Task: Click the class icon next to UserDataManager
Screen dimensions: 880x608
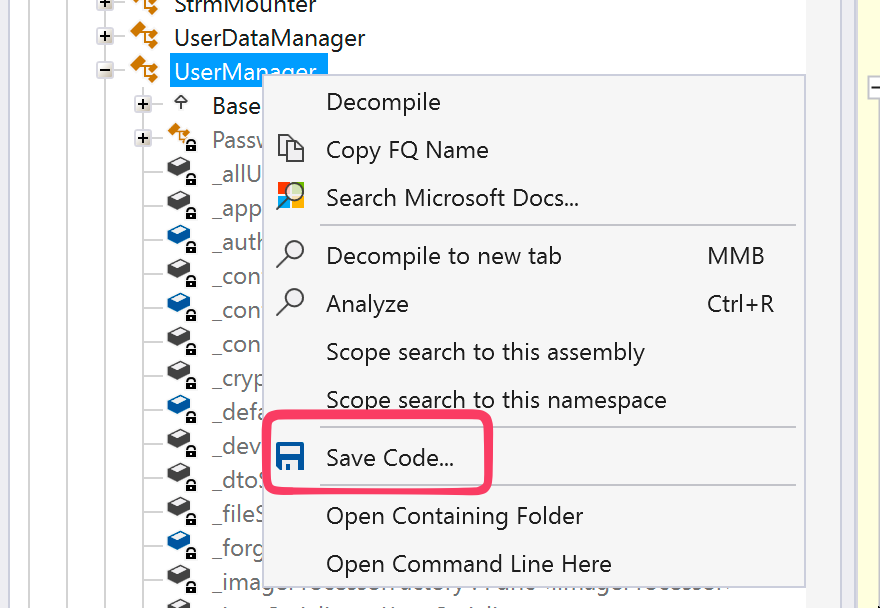Action: point(146,36)
